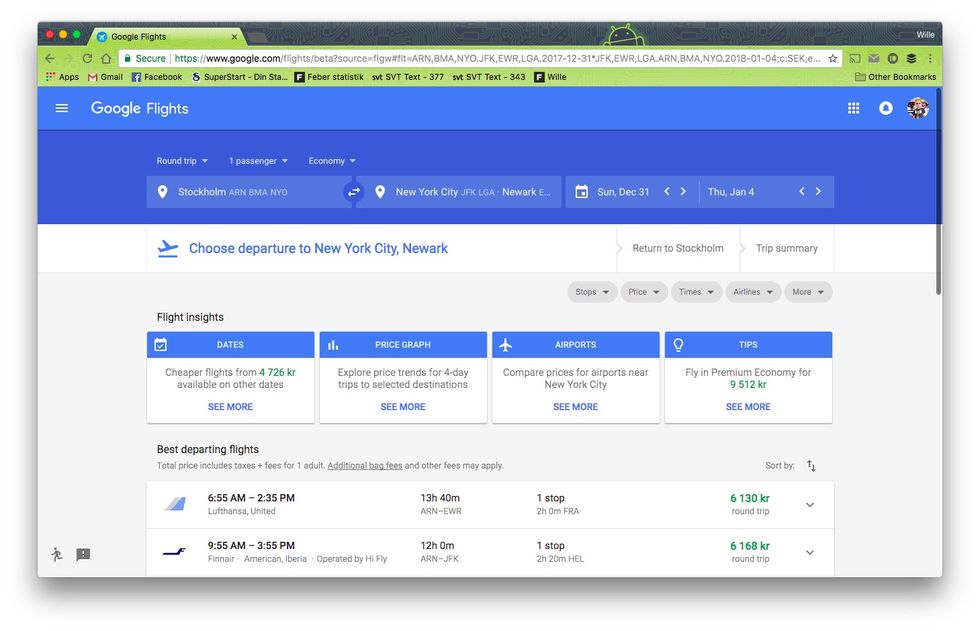
Task: Open the Round trip dropdown
Action: click(x=182, y=161)
